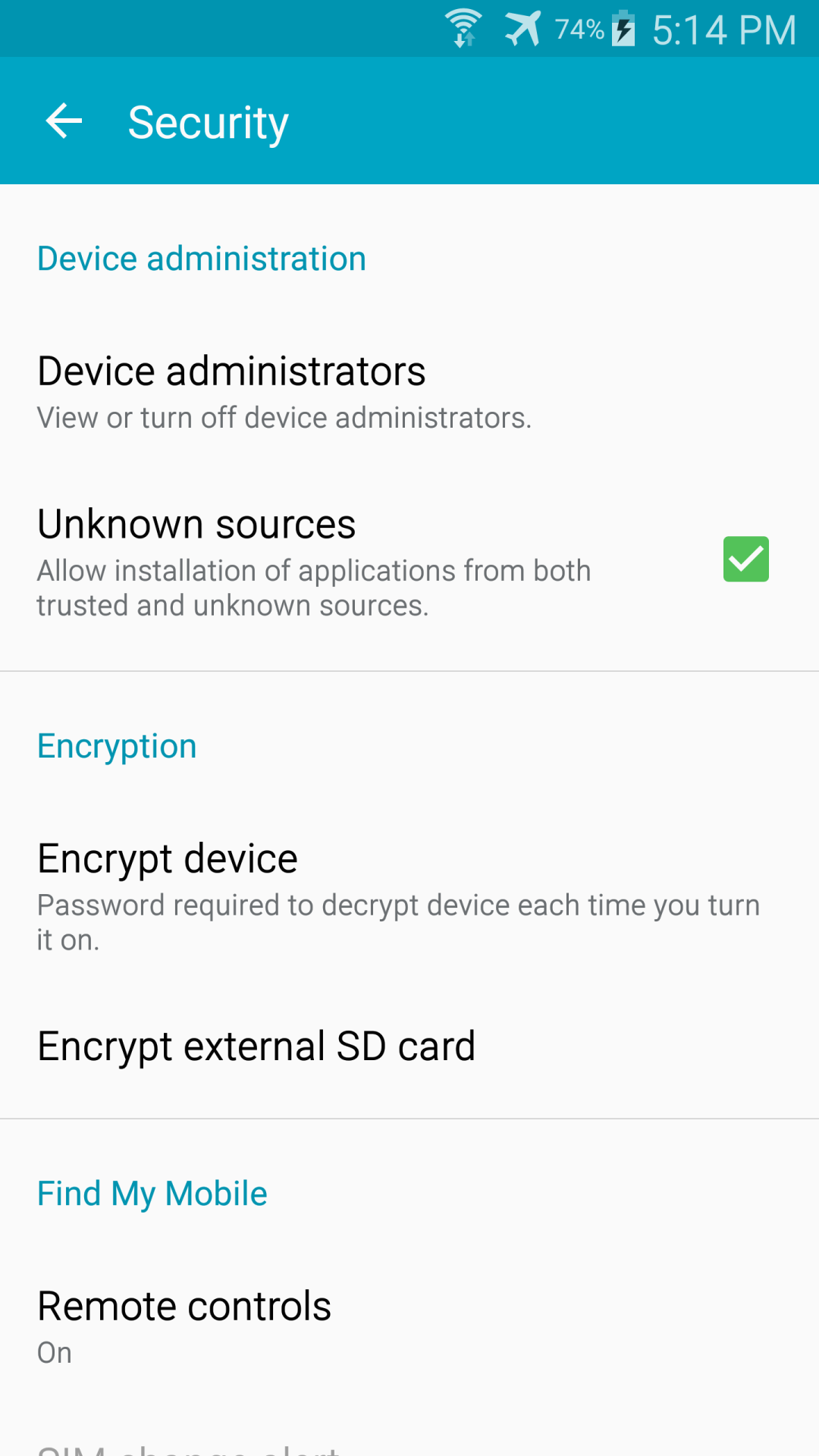Tap "View or turn off device administrators" description
Viewport: 819px width, 1456px height.
pos(284,418)
